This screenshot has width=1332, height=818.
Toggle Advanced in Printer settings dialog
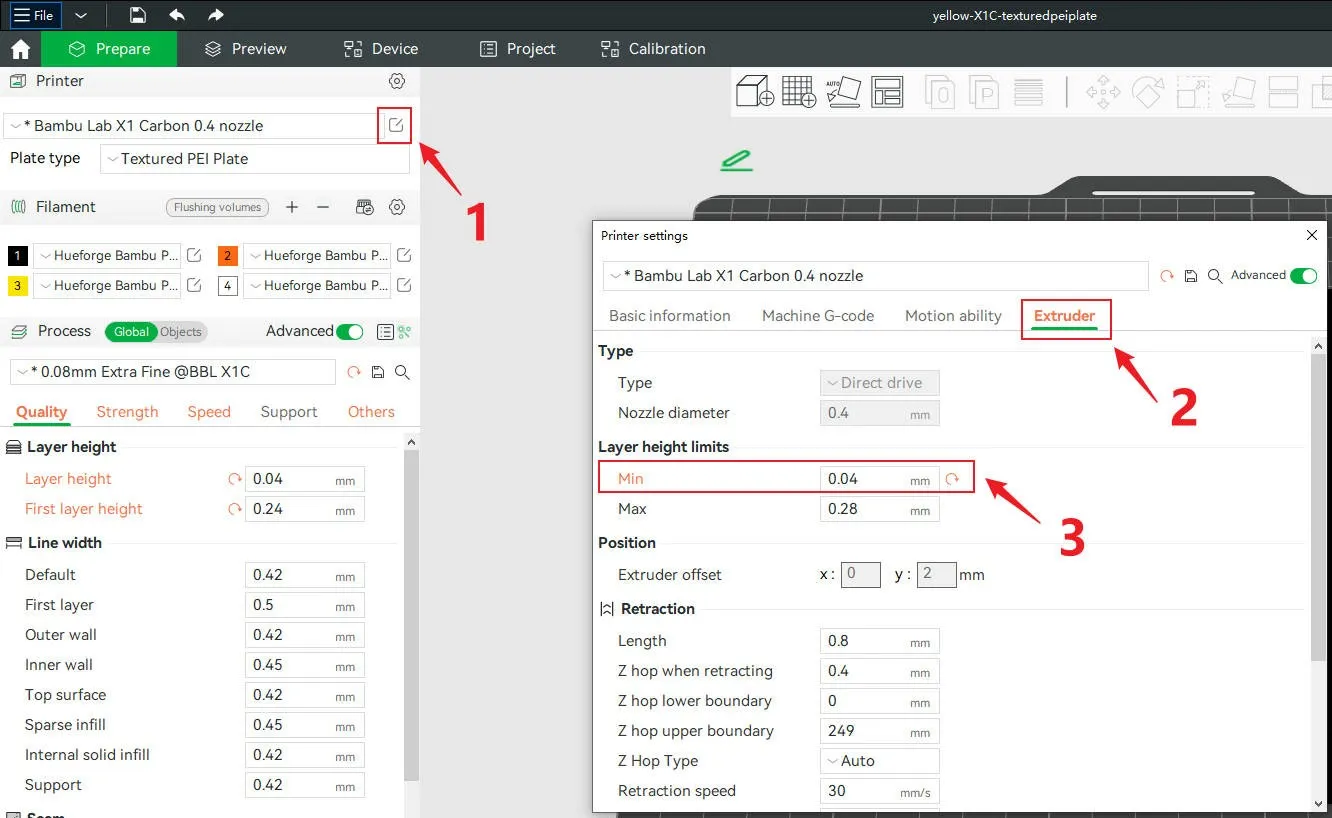click(1303, 276)
